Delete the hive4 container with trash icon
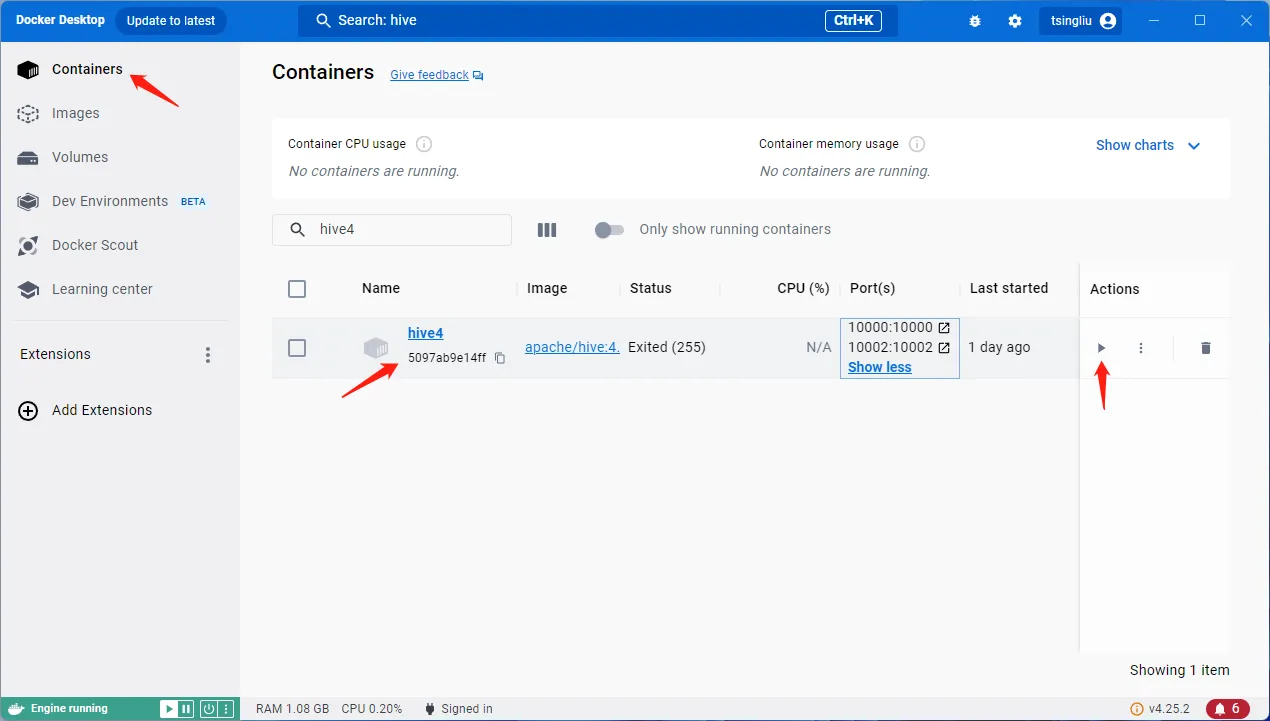This screenshot has width=1270, height=721. 1206,348
